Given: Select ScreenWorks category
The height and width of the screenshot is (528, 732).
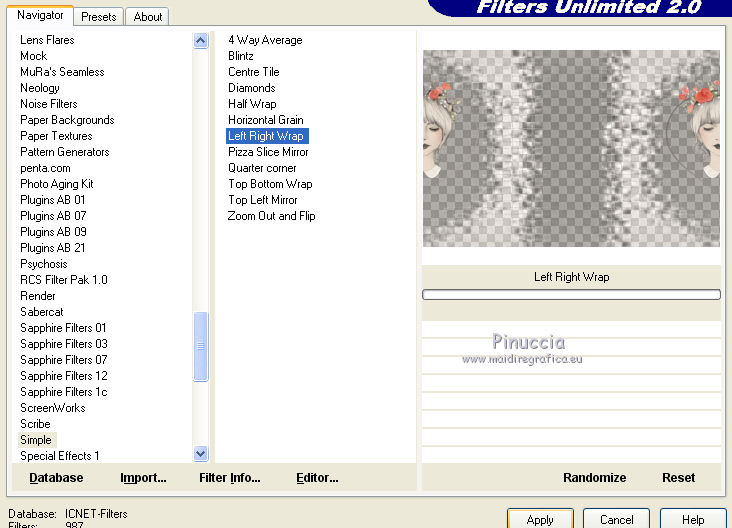Looking at the screenshot, I should pyautogui.click(x=53, y=408).
